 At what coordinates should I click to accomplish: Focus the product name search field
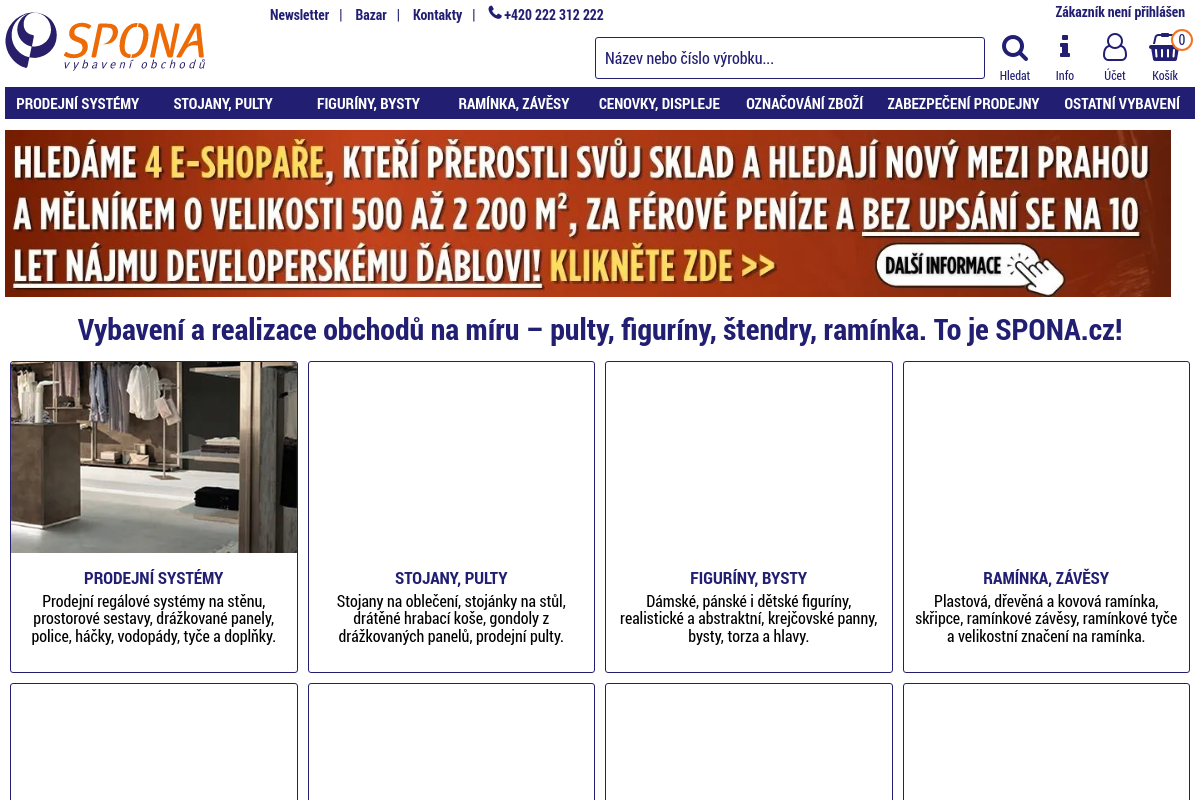(x=790, y=58)
